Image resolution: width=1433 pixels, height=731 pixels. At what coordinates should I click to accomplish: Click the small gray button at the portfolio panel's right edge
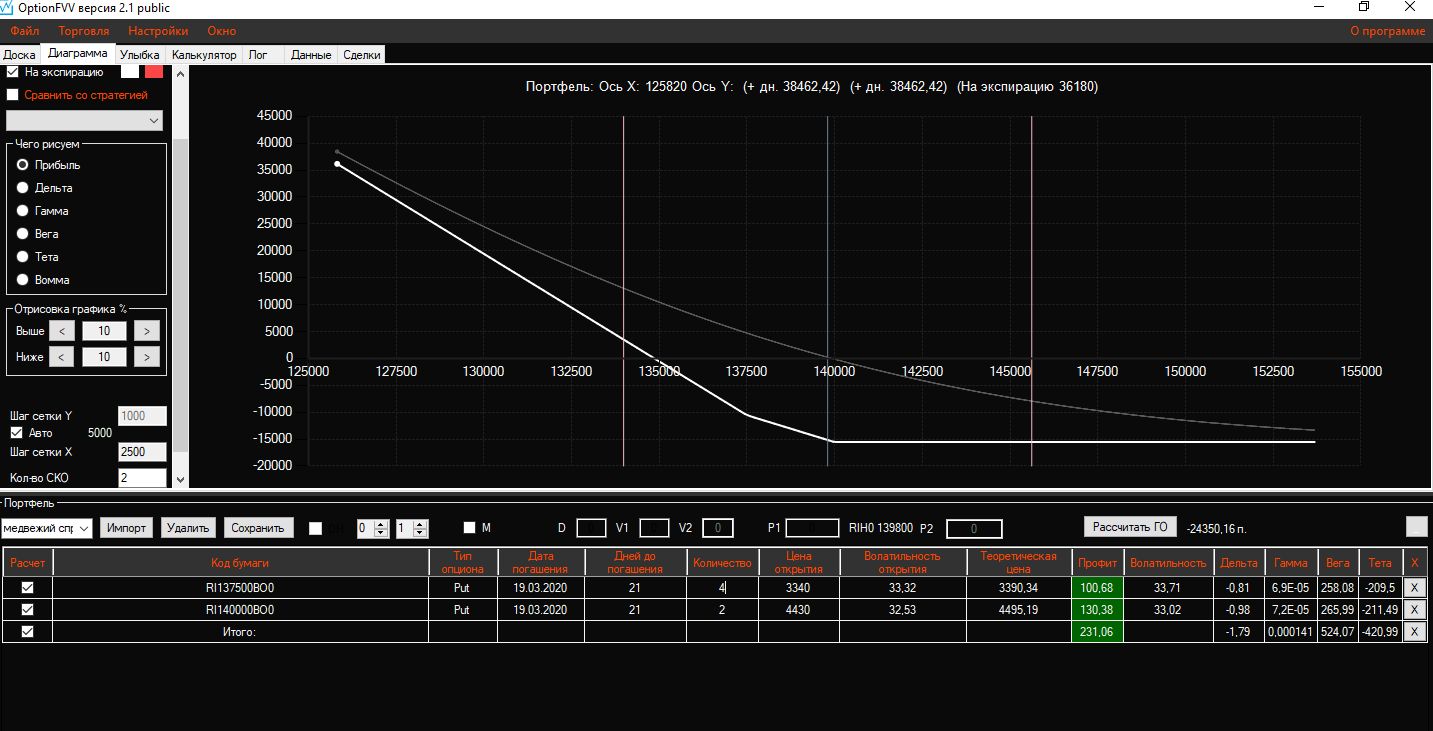[x=1416, y=527]
